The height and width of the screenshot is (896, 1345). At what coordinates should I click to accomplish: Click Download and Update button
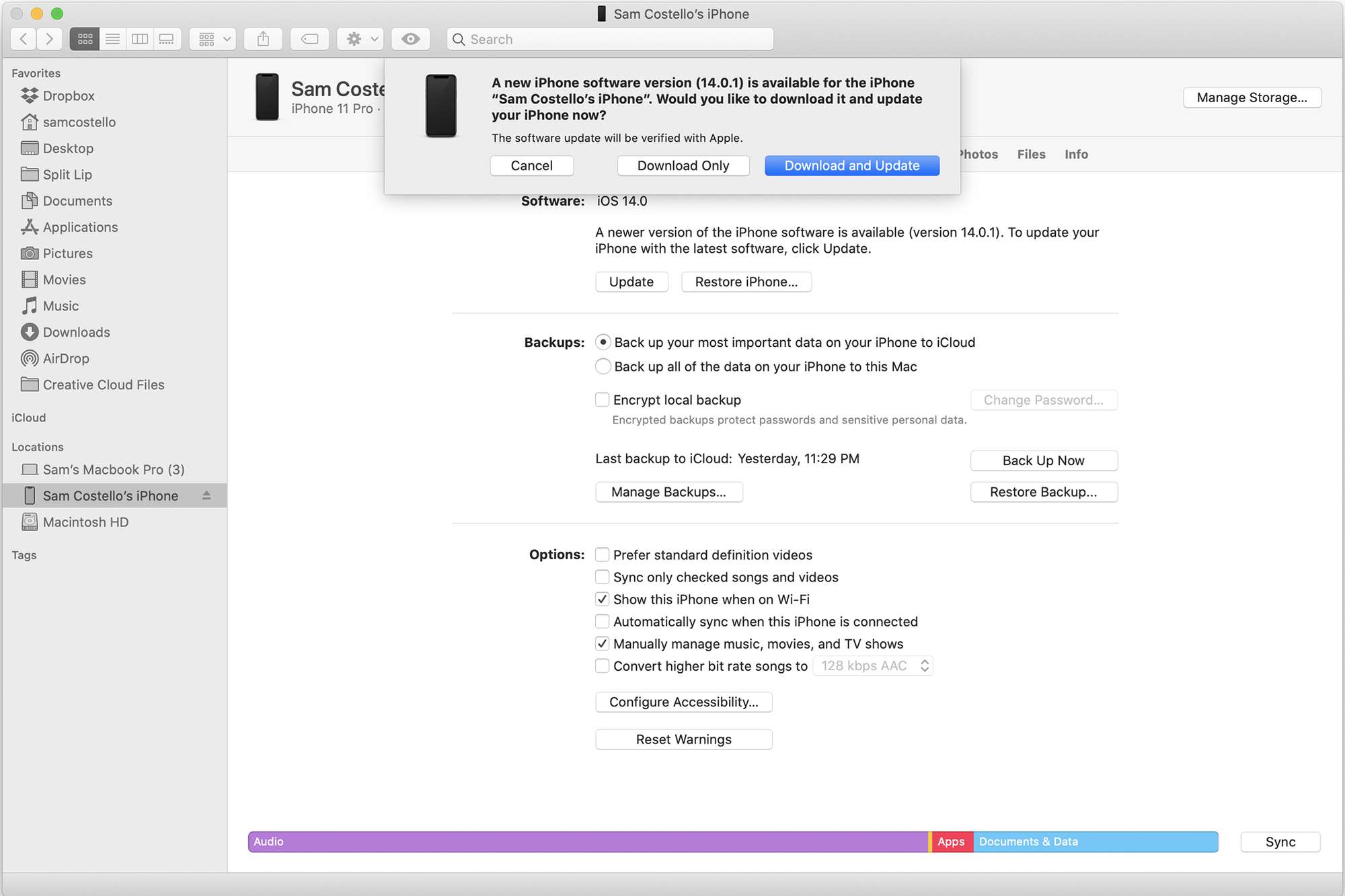(851, 165)
